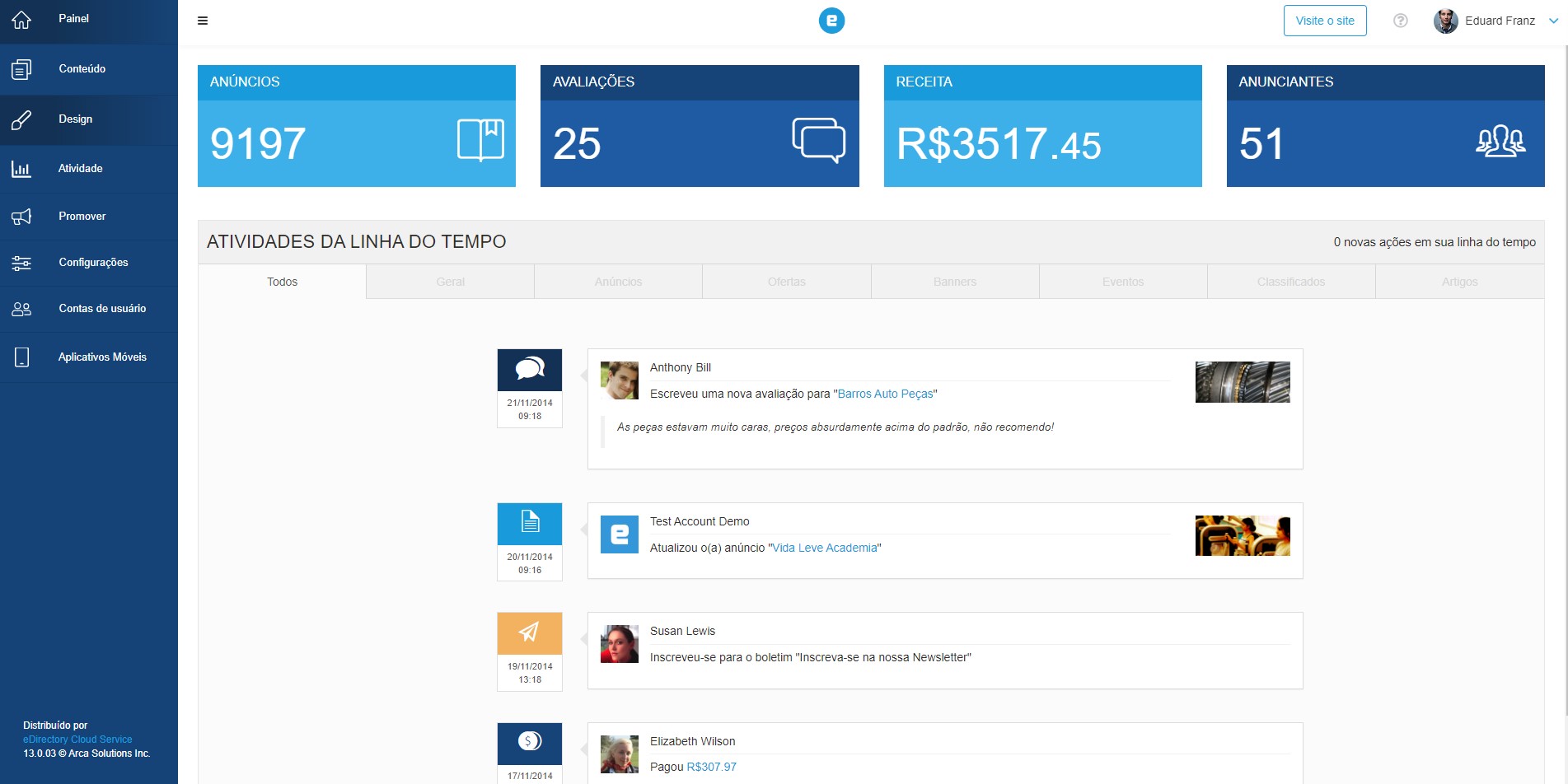Viewport: 1568px width, 784px height.
Task: Click the R$307.97 payment link
Action: [711, 766]
